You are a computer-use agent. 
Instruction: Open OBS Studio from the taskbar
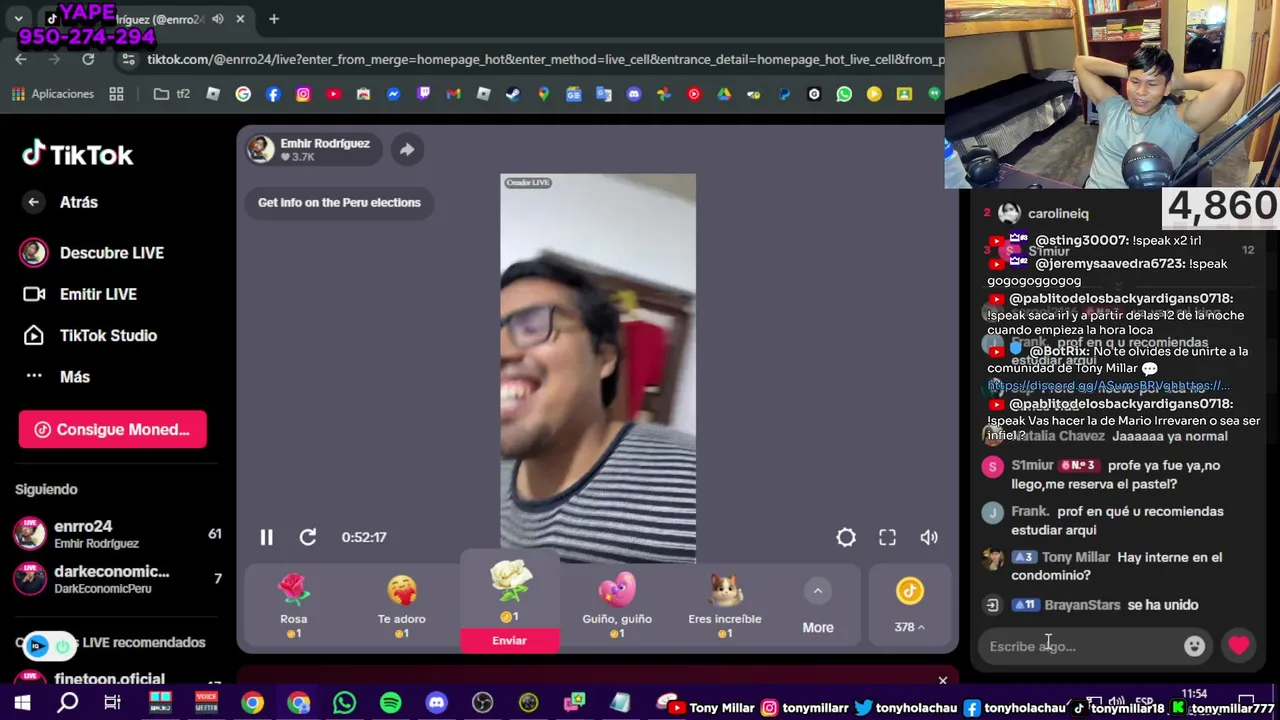tap(482, 703)
